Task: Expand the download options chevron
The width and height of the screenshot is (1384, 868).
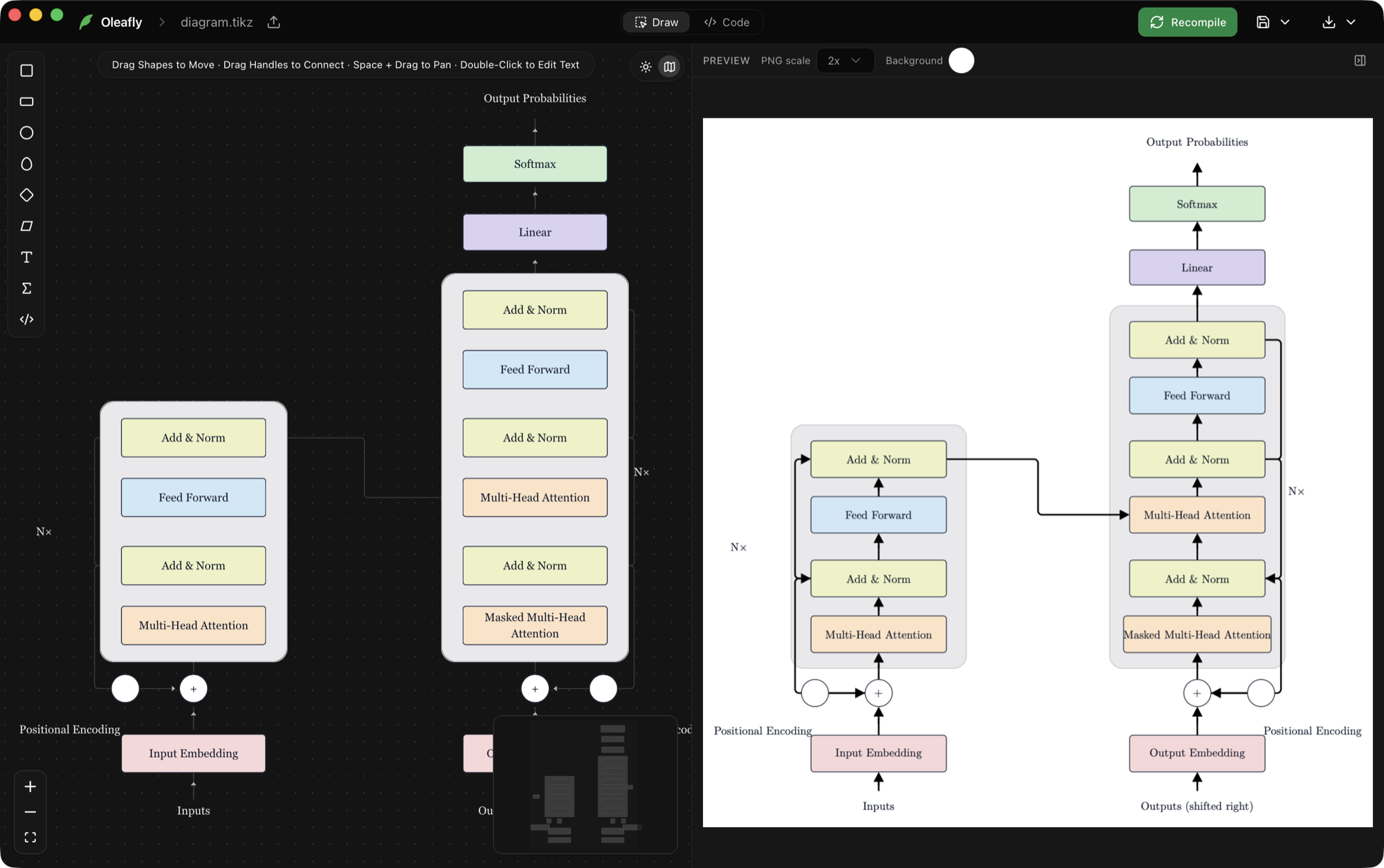Action: pos(1351,22)
